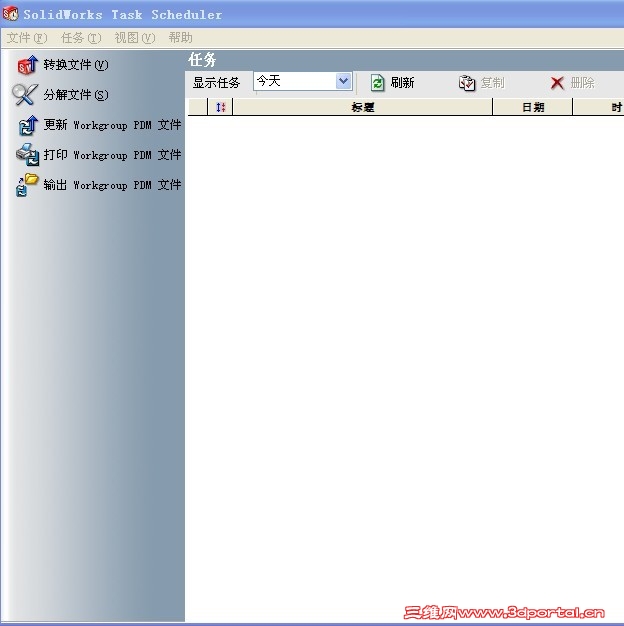624x626 pixels.
Task: Open the 任务(T) menu
Action: click(81, 38)
